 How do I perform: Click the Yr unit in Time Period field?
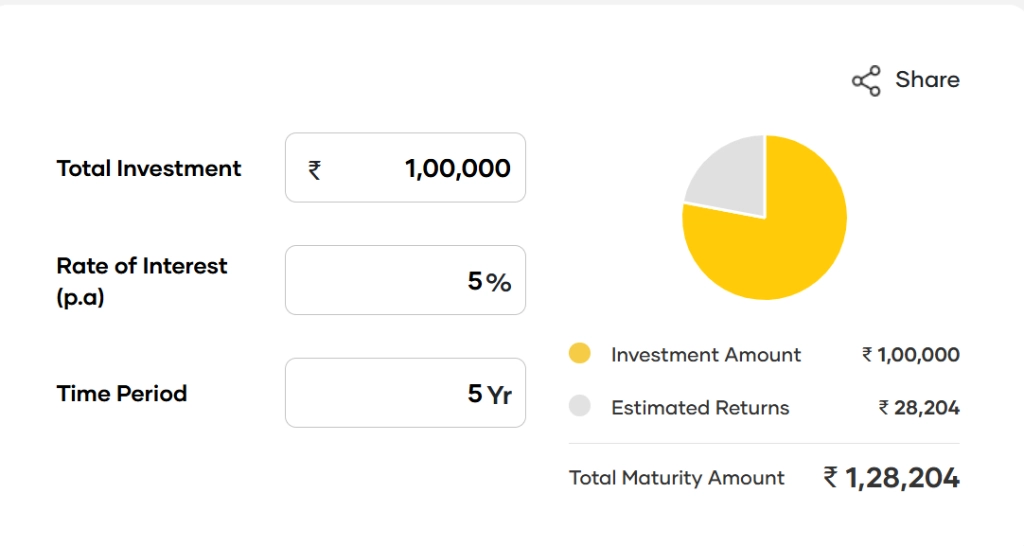coord(499,395)
